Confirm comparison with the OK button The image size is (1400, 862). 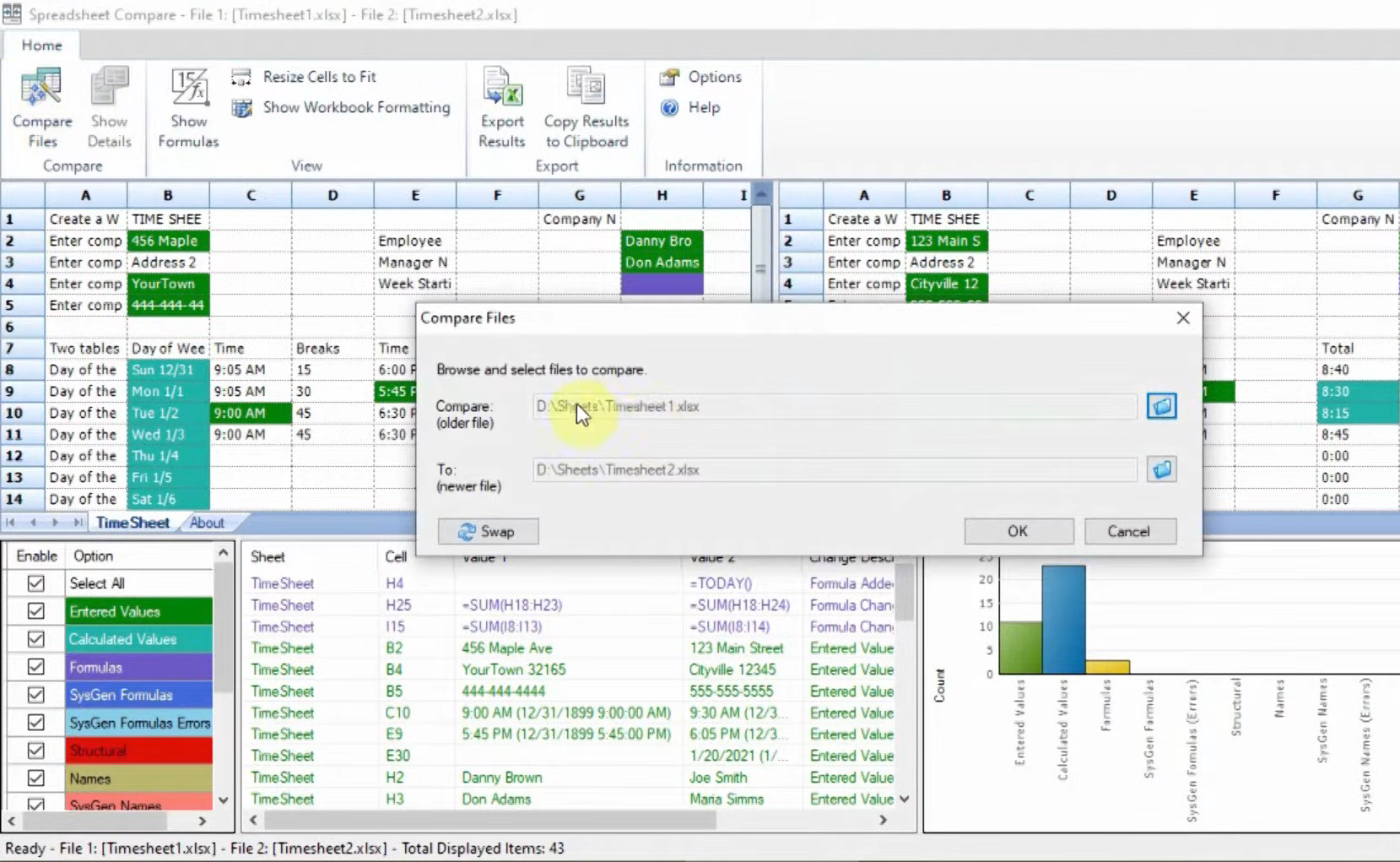tap(1019, 531)
